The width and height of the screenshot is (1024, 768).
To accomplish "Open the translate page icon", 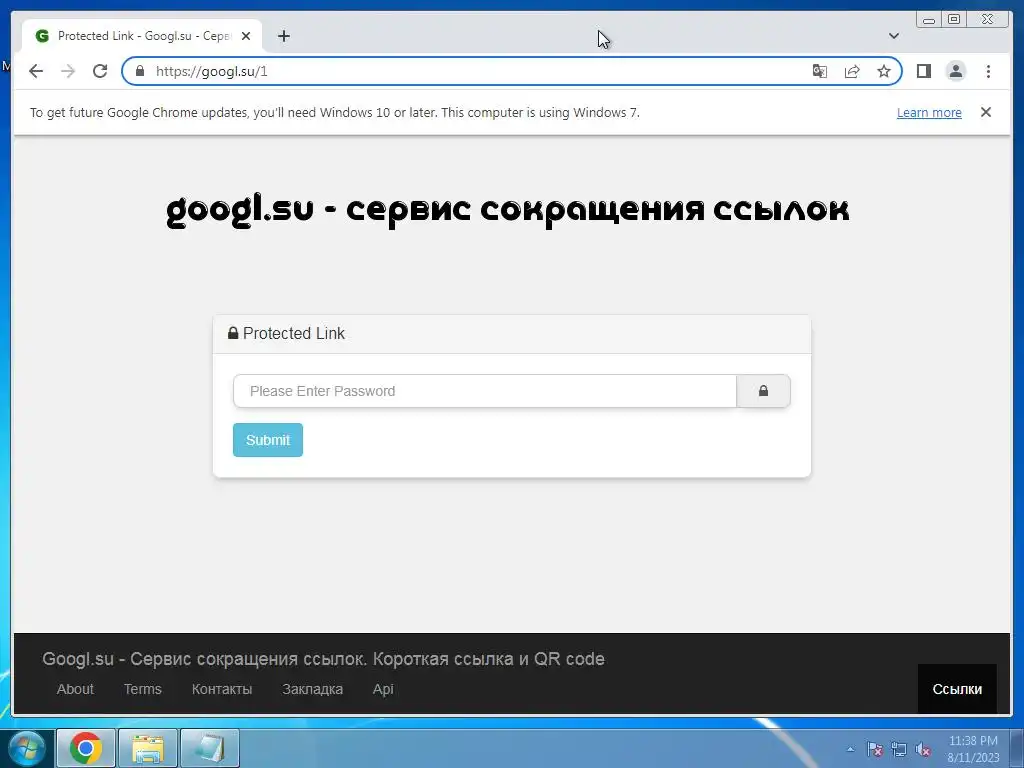I will click(820, 71).
